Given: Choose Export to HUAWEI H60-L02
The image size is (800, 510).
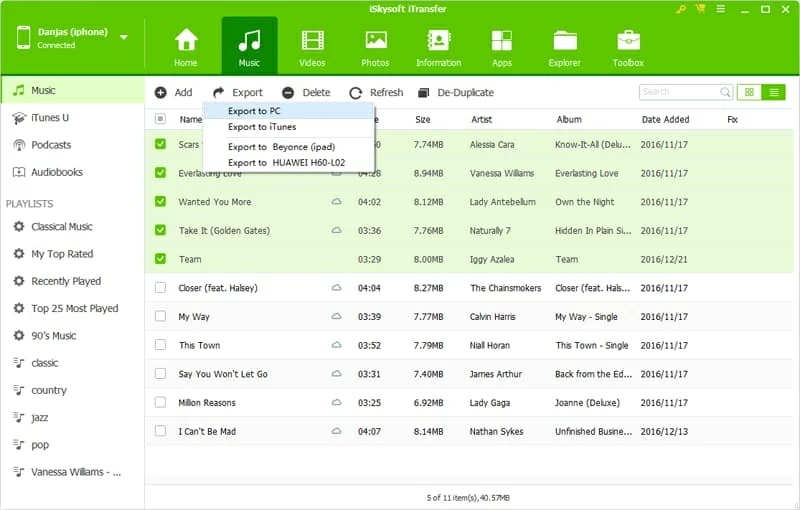Looking at the screenshot, I should click(x=286, y=162).
